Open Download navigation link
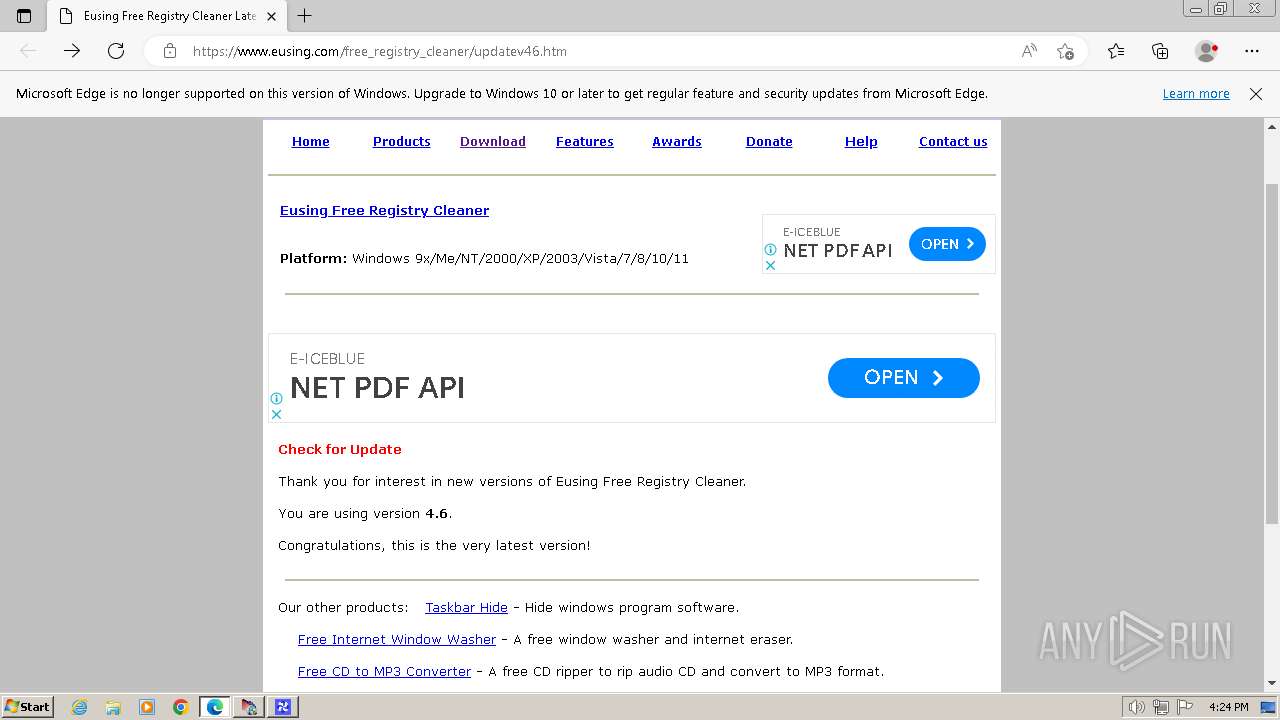This screenshot has height=720, width=1280. tap(492, 142)
